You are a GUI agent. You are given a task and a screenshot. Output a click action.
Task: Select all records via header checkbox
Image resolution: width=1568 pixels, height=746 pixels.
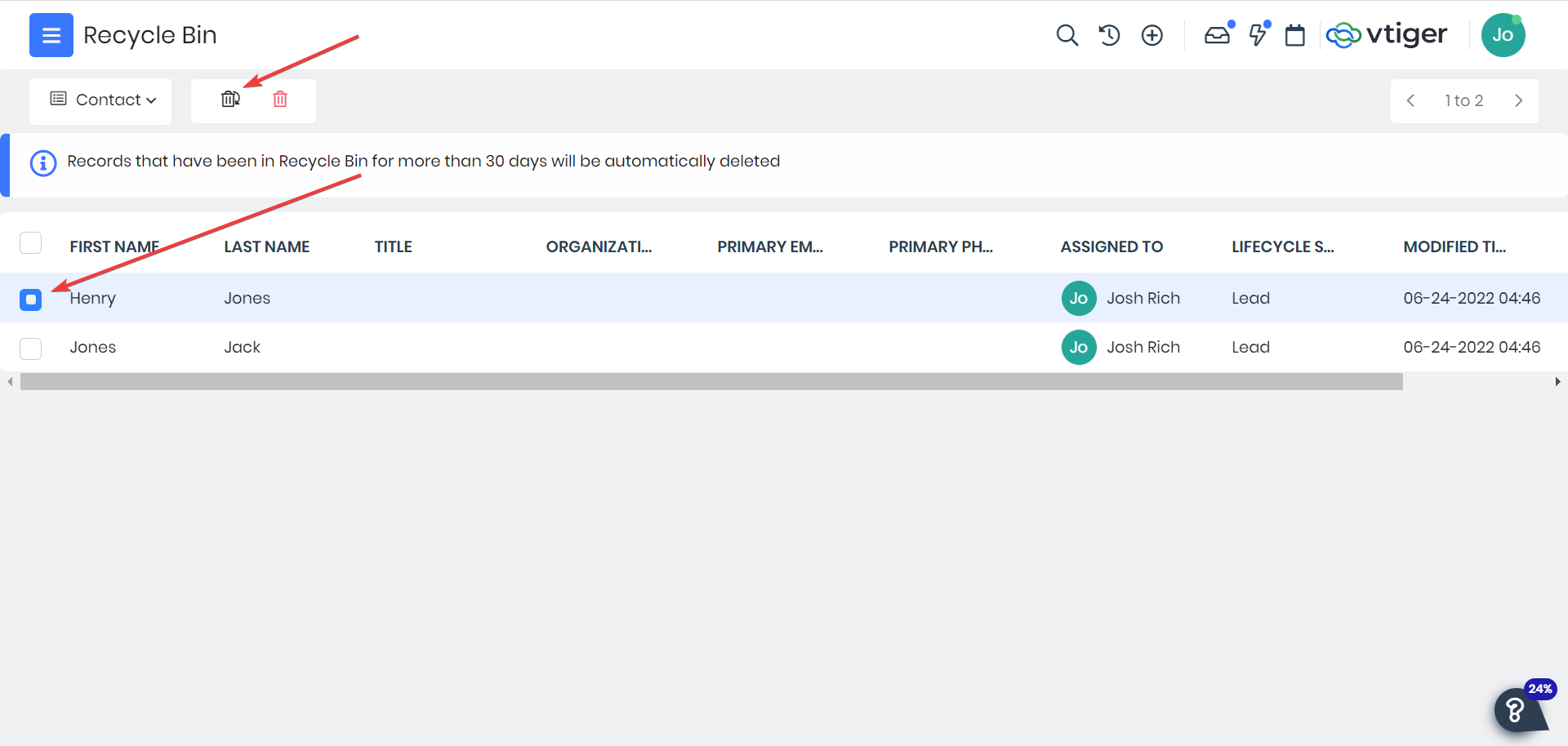[30, 242]
